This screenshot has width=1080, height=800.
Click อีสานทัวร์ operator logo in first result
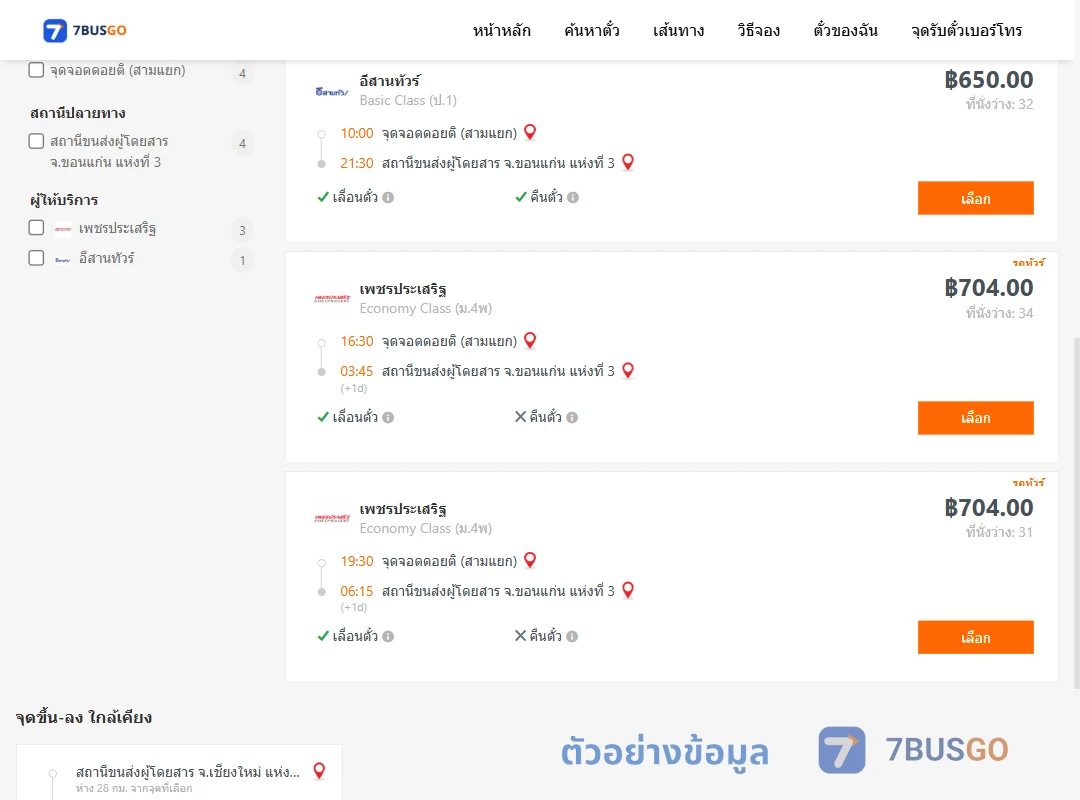click(x=332, y=92)
